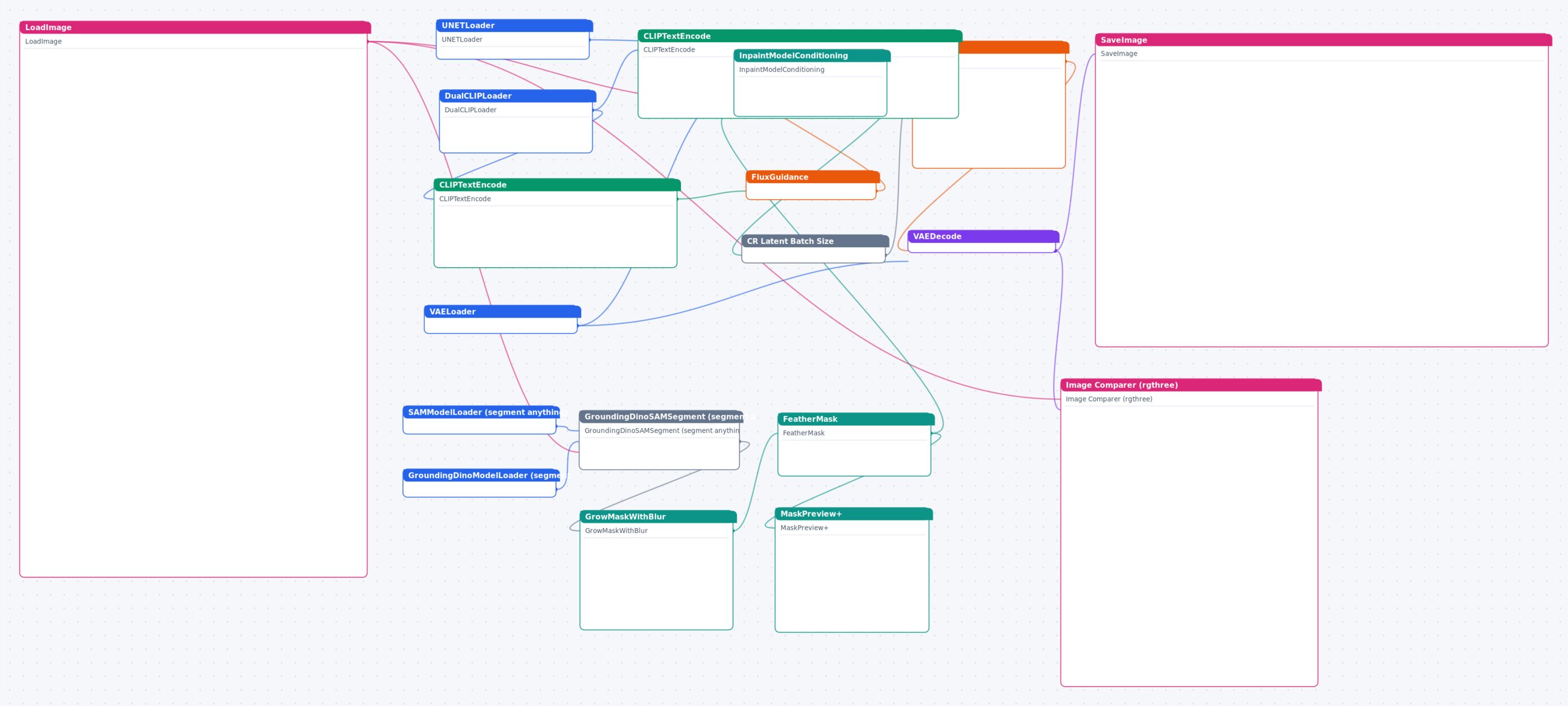Click the 'InpaintModelConditioning' body label text
This screenshot has height=706, width=1568.
pos(782,69)
